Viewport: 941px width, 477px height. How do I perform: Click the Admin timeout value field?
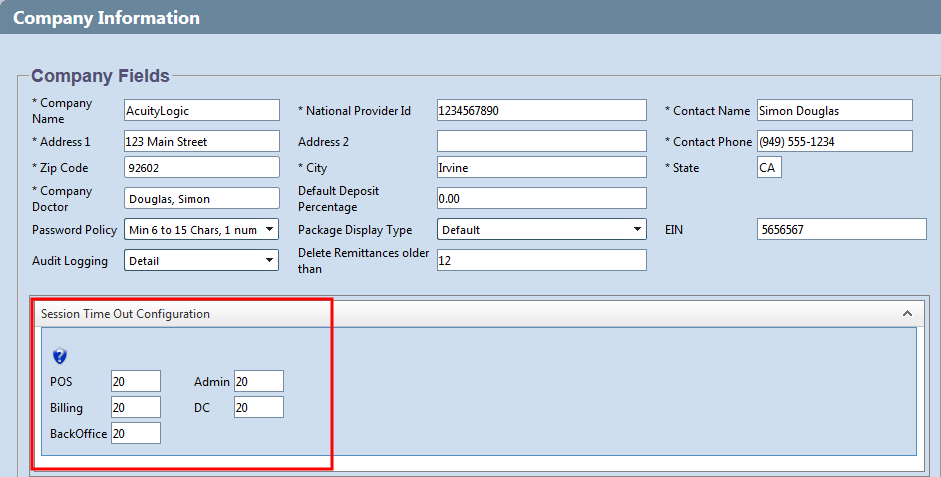(259, 381)
